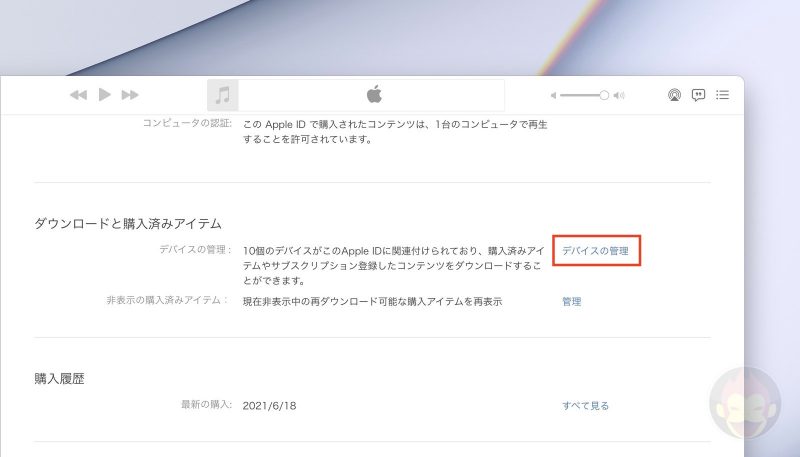The width and height of the screenshot is (800, 457).
Task: Click the 非表示の購入済みアイテム label
Action: pyautogui.click(x=167, y=300)
